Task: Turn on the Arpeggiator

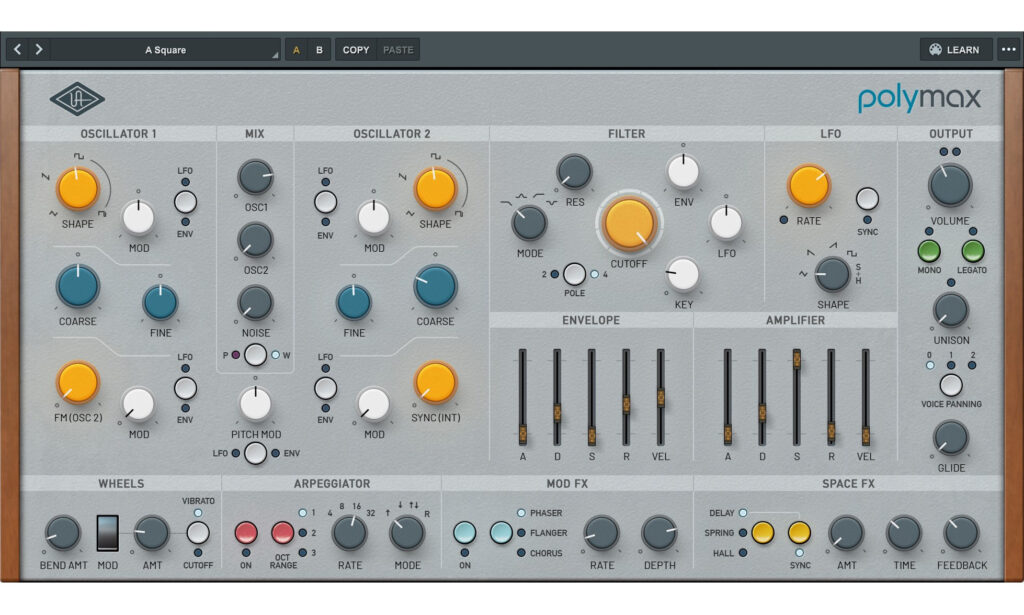Action: 247,533
